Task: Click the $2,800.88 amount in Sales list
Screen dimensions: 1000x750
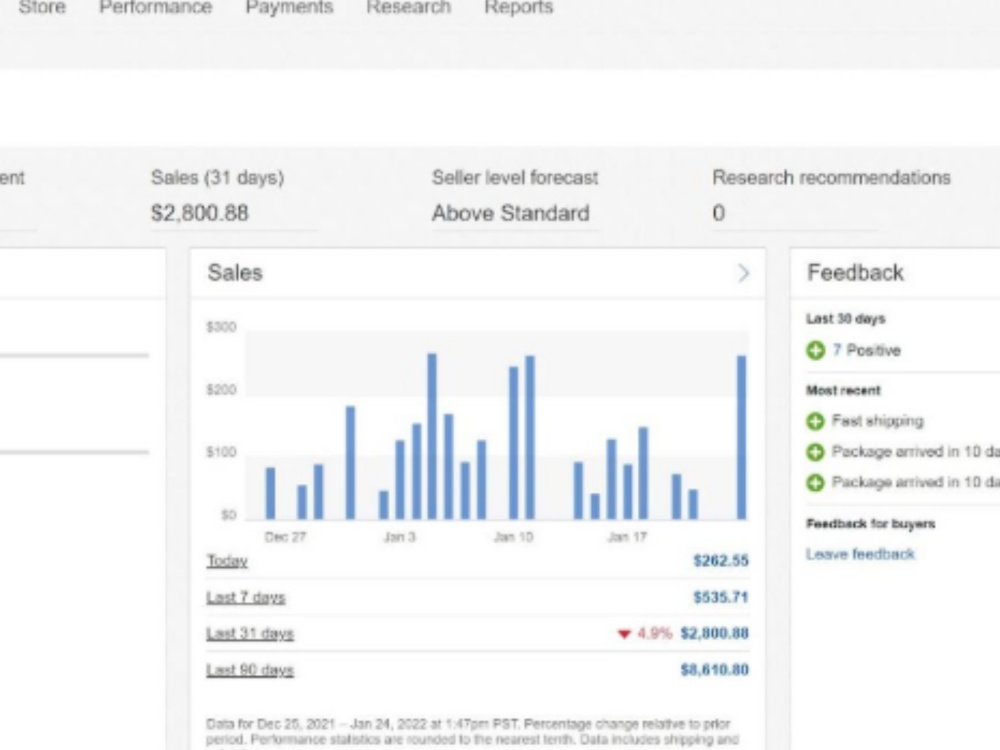Action: click(x=714, y=633)
